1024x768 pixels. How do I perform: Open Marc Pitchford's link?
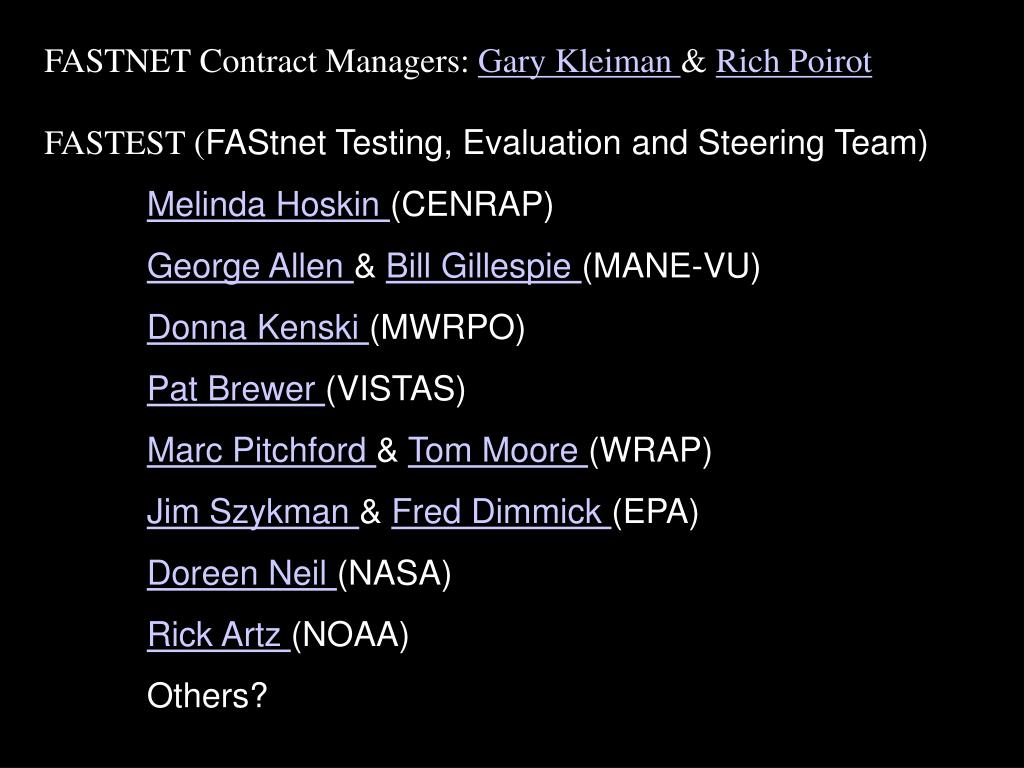(261, 450)
